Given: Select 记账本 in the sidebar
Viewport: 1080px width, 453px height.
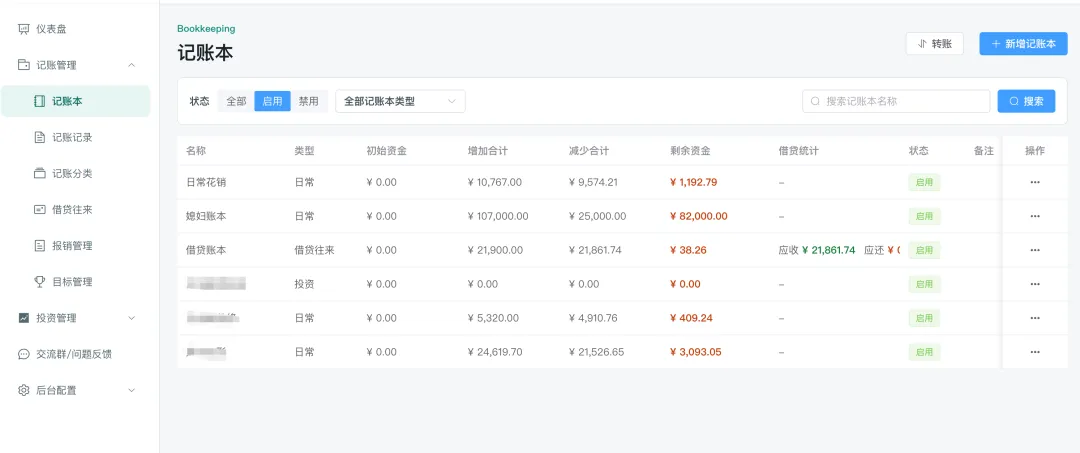Looking at the screenshot, I should (x=76, y=101).
